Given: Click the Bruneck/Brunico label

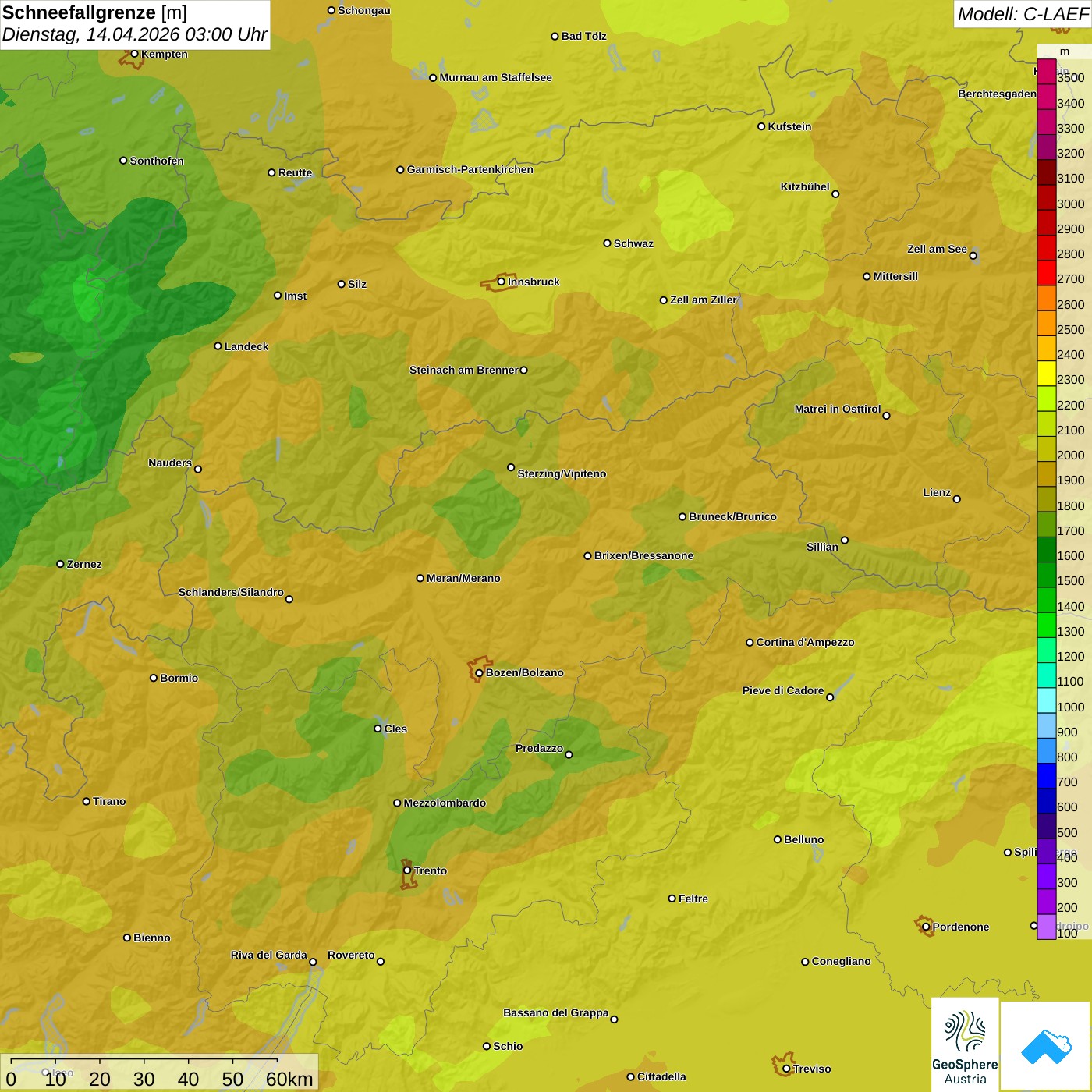Looking at the screenshot, I should pos(732,516).
